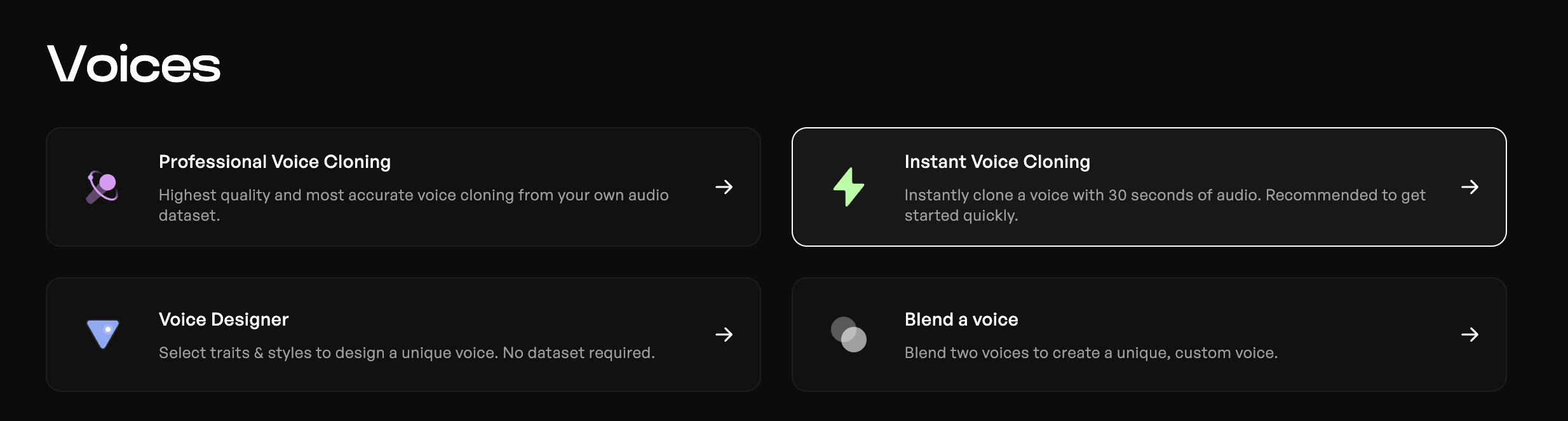
Task: Click the purple microphone Professional Voice Cloning icon
Action: (x=102, y=187)
